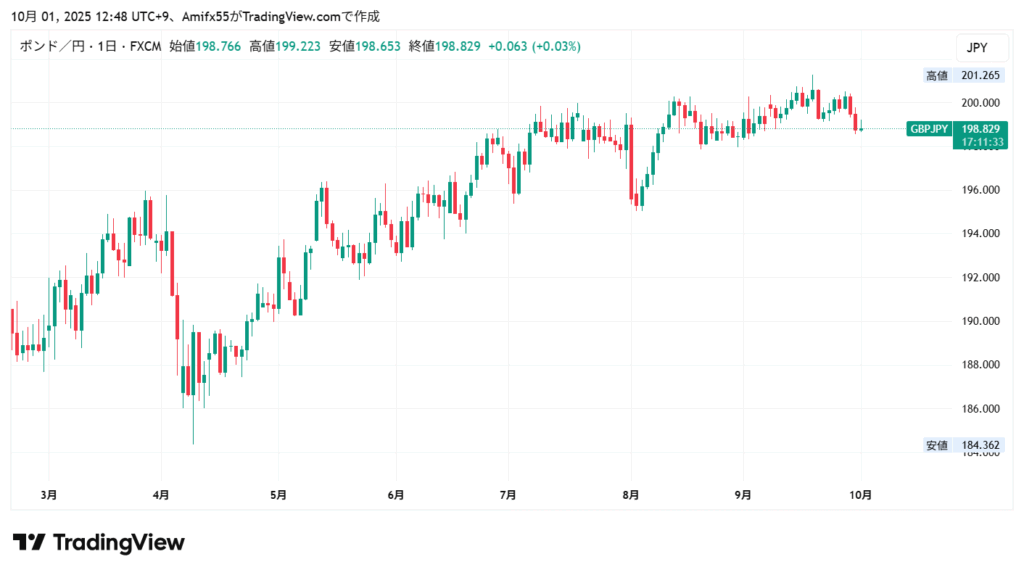Click the TradingView wordmark text
The image size is (1024, 575).
118,542
